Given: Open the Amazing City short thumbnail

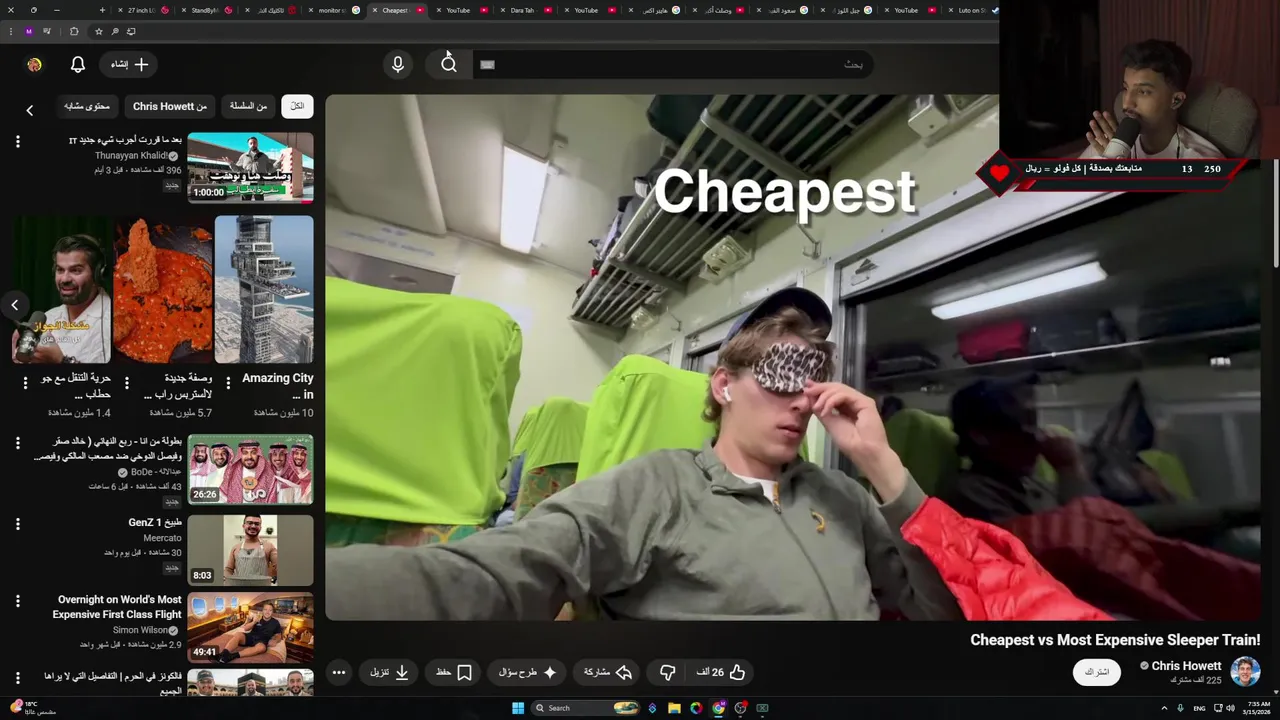Looking at the screenshot, I should click(264, 290).
